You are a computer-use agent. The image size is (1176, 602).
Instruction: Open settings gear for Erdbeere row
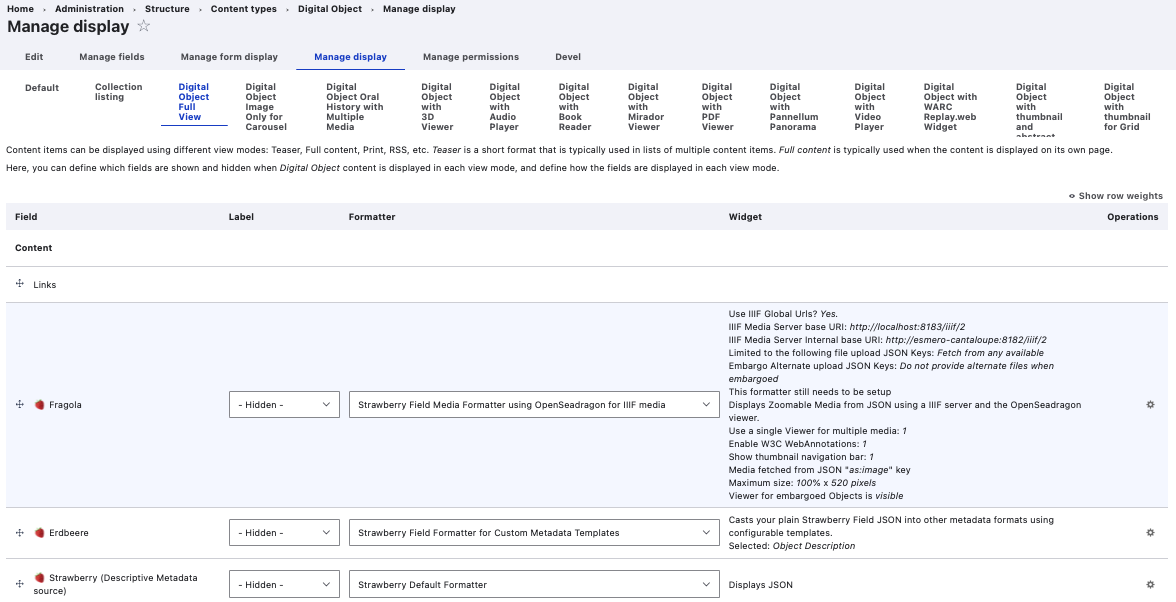point(1150,533)
